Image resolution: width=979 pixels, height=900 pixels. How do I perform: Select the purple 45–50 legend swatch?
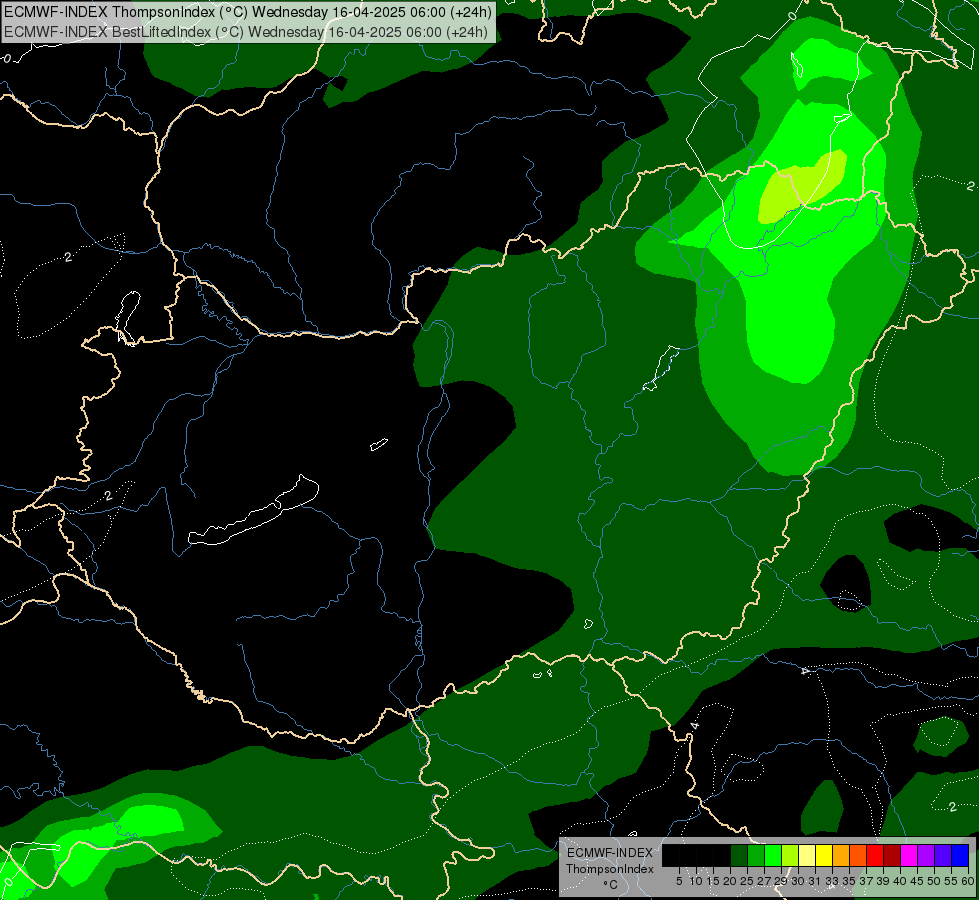[926, 855]
